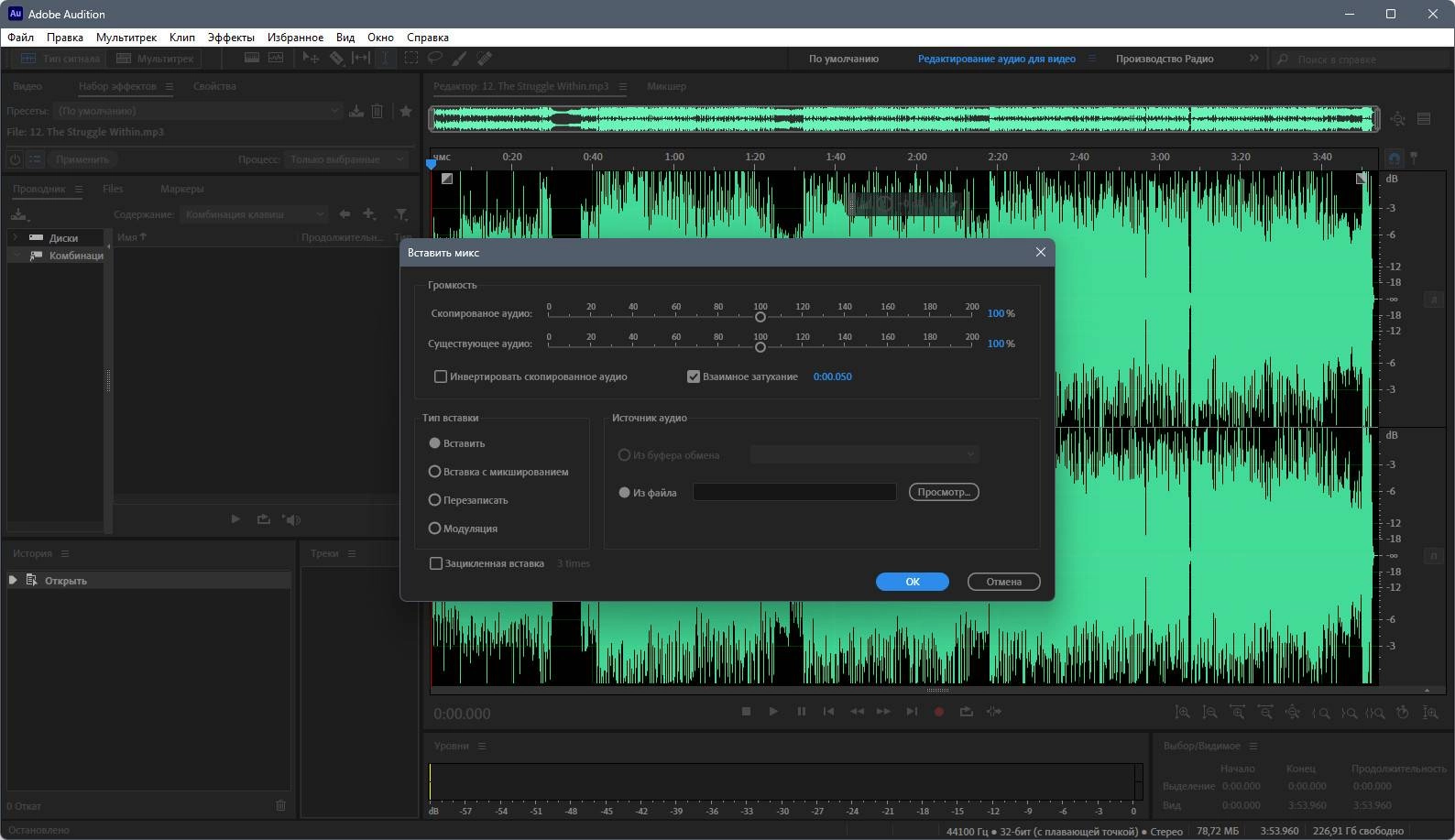Select Вставка с микшированием radio option

tap(435, 472)
